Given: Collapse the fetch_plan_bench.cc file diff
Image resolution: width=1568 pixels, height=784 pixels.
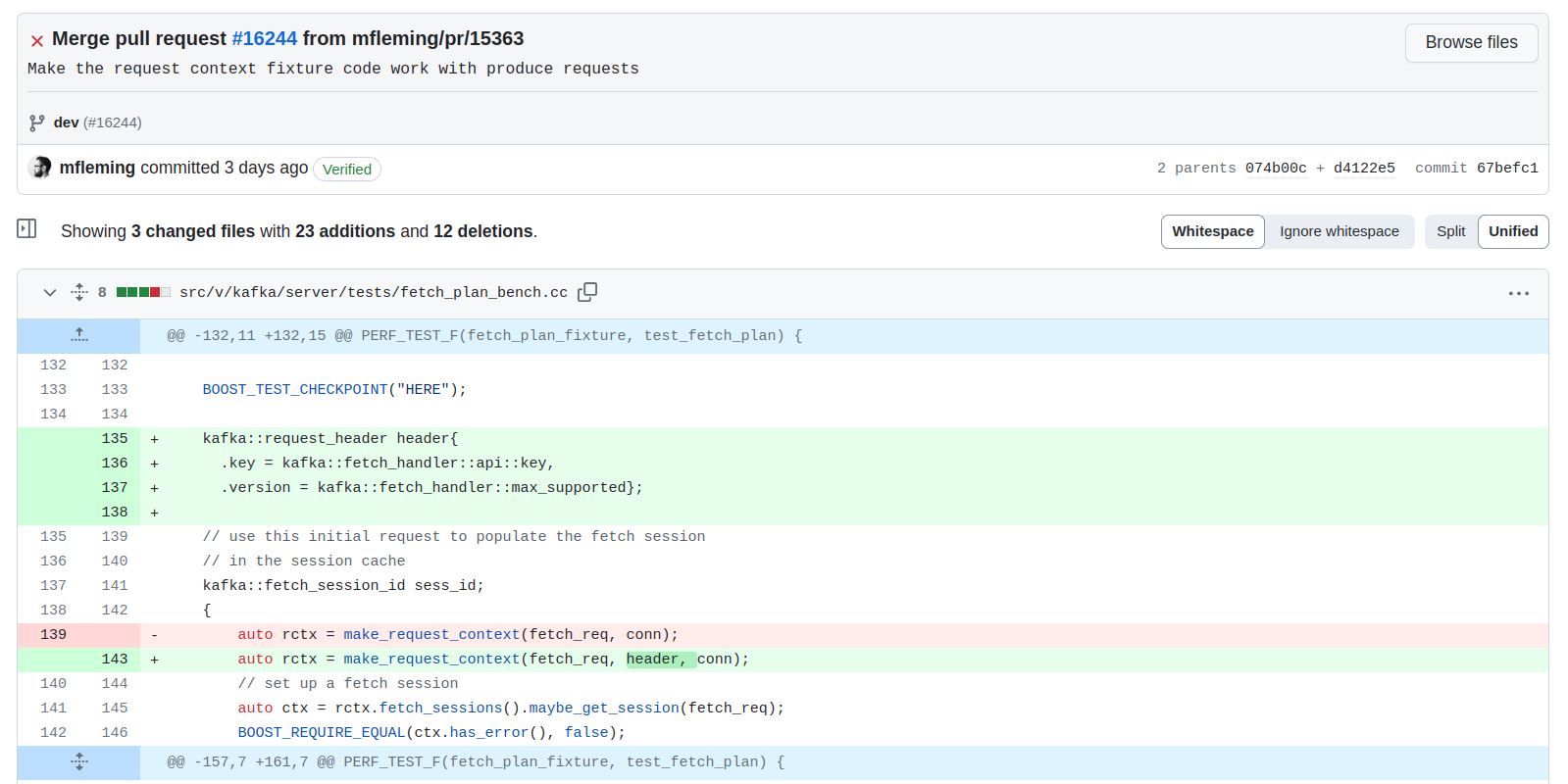Looking at the screenshot, I should click(50, 292).
